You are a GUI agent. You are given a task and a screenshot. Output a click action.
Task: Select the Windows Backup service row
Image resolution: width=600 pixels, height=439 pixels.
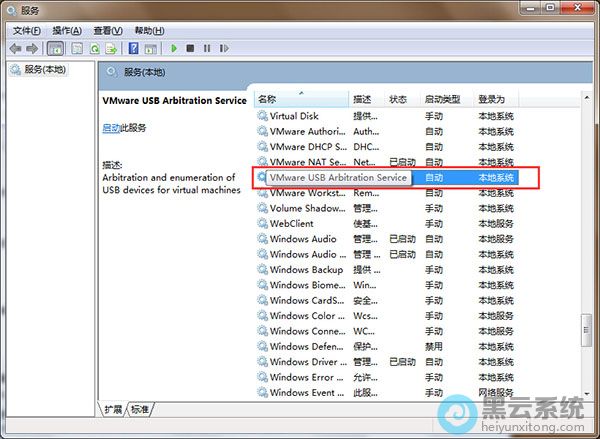(x=306, y=270)
